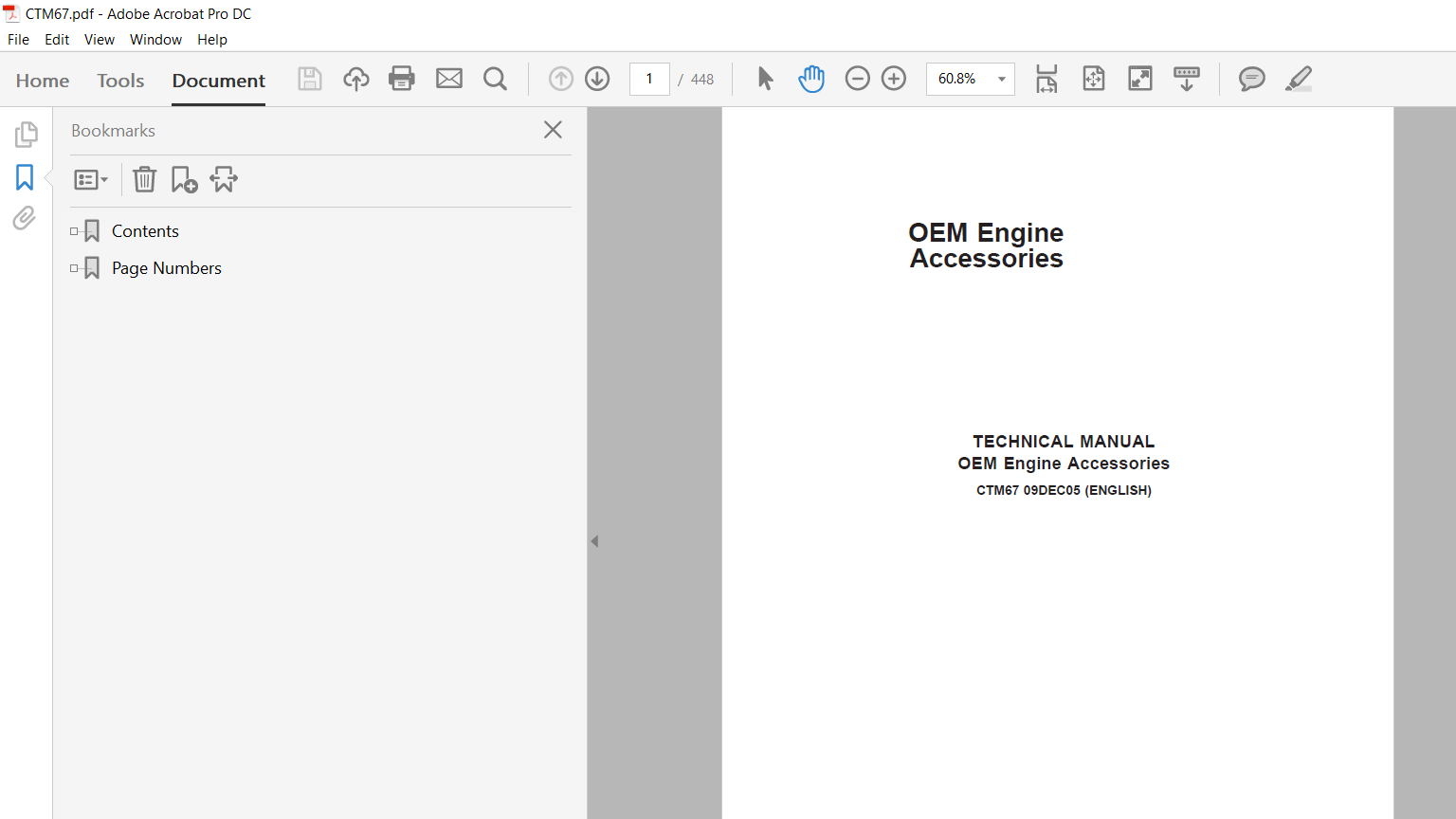This screenshot has width=1456, height=819.
Task: Open the View menu
Action: 100,40
